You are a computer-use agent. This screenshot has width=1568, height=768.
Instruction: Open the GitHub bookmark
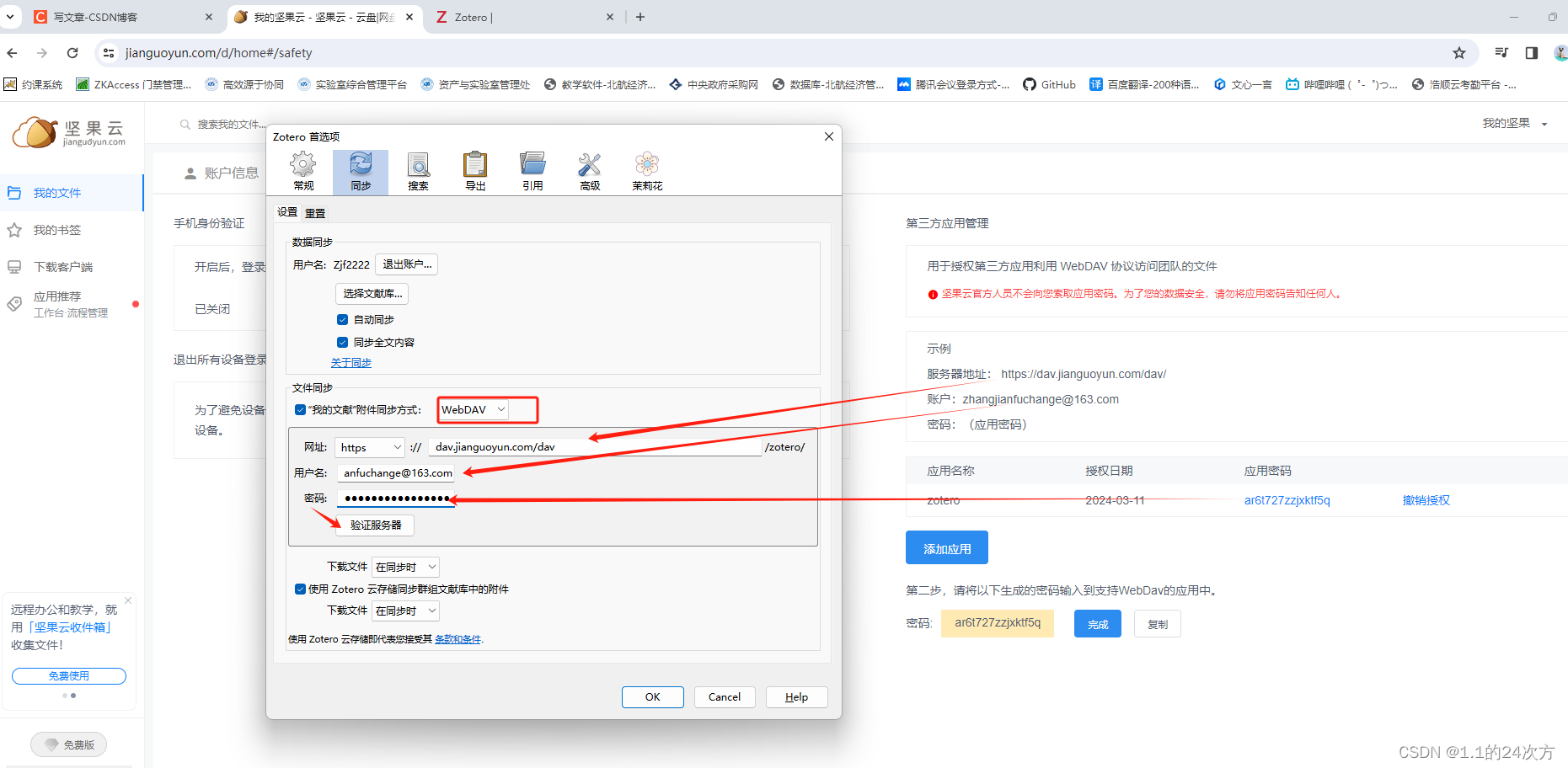[1049, 84]
